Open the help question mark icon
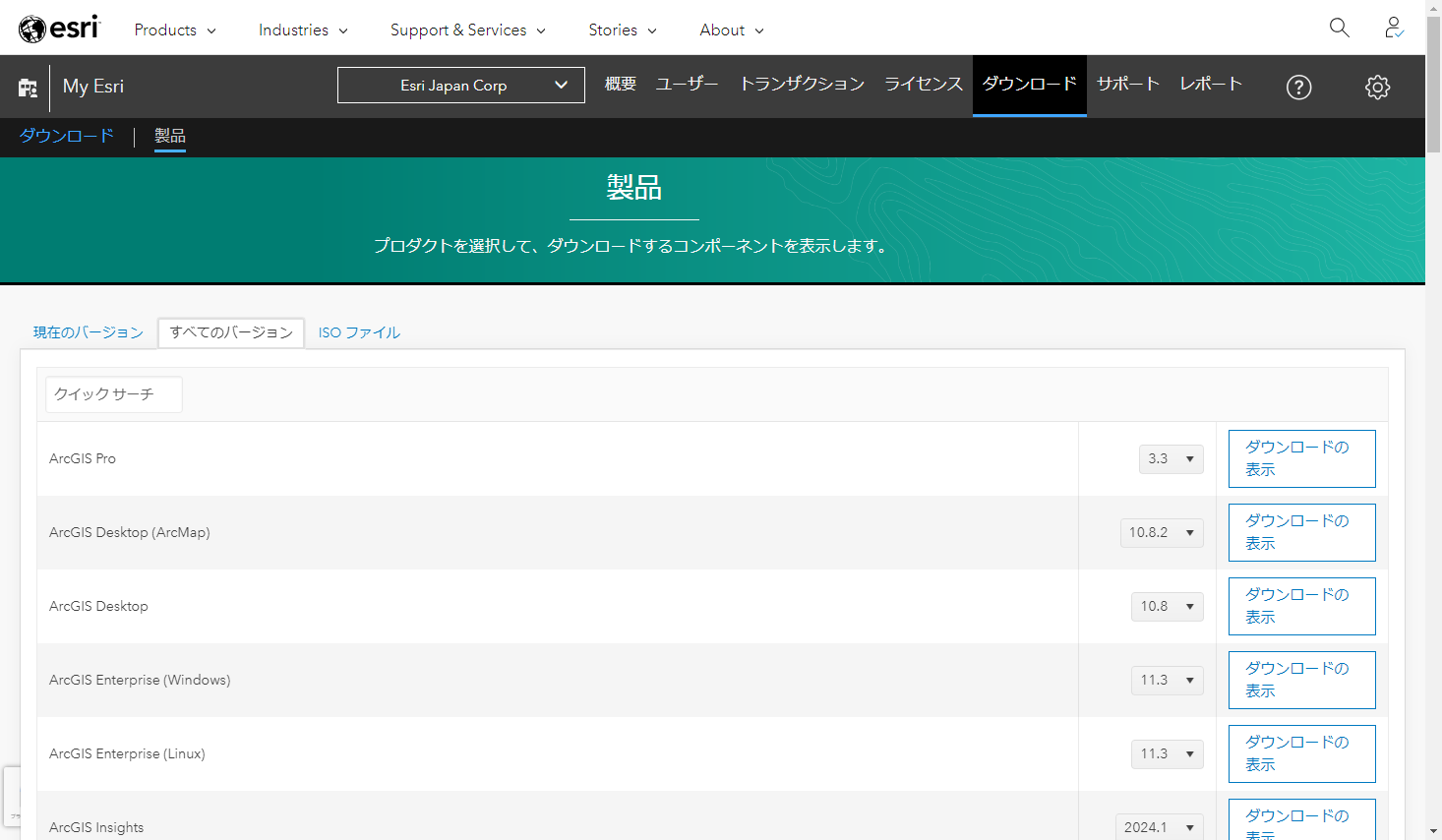Screen dimensions: 1442x840 click(x=1299, y=88)
